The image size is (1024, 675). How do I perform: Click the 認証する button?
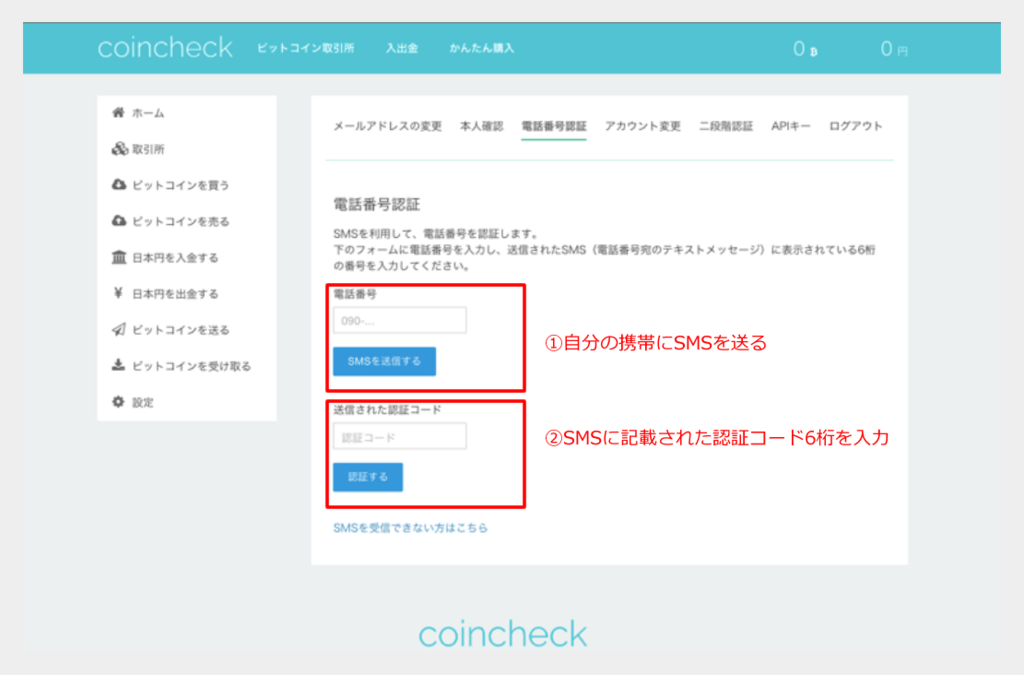tap(368, 477)
